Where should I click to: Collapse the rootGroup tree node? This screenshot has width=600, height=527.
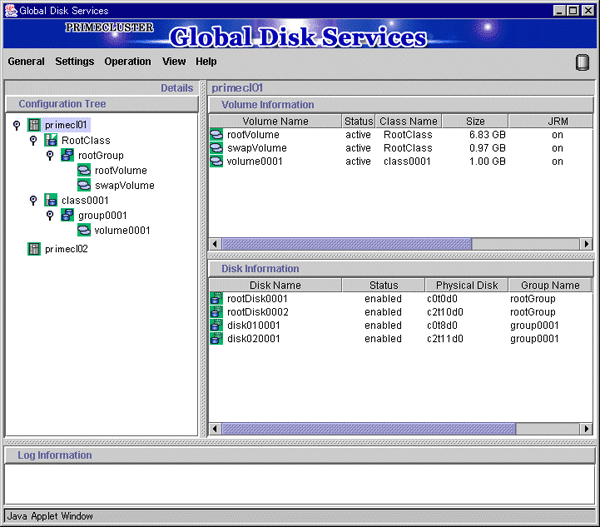coord(50,155)
